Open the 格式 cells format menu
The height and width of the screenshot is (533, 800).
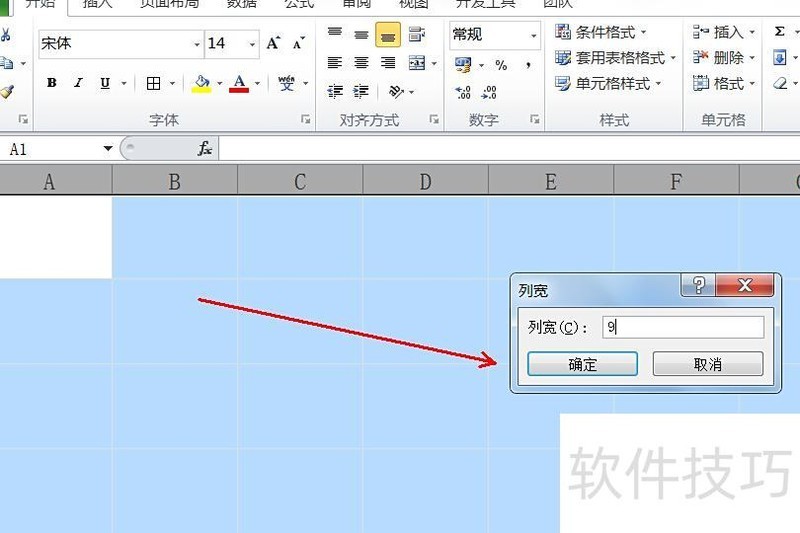tap(724, 83)
